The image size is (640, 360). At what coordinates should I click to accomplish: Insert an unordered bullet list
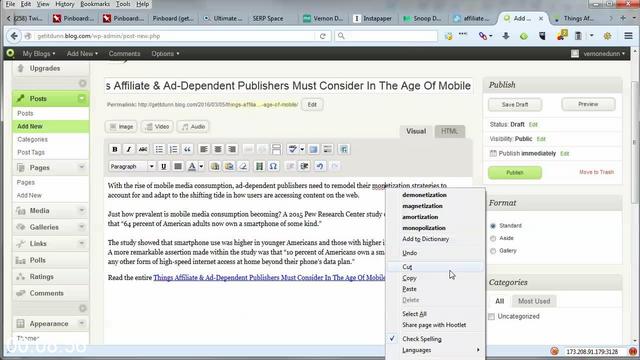point(159,149)
